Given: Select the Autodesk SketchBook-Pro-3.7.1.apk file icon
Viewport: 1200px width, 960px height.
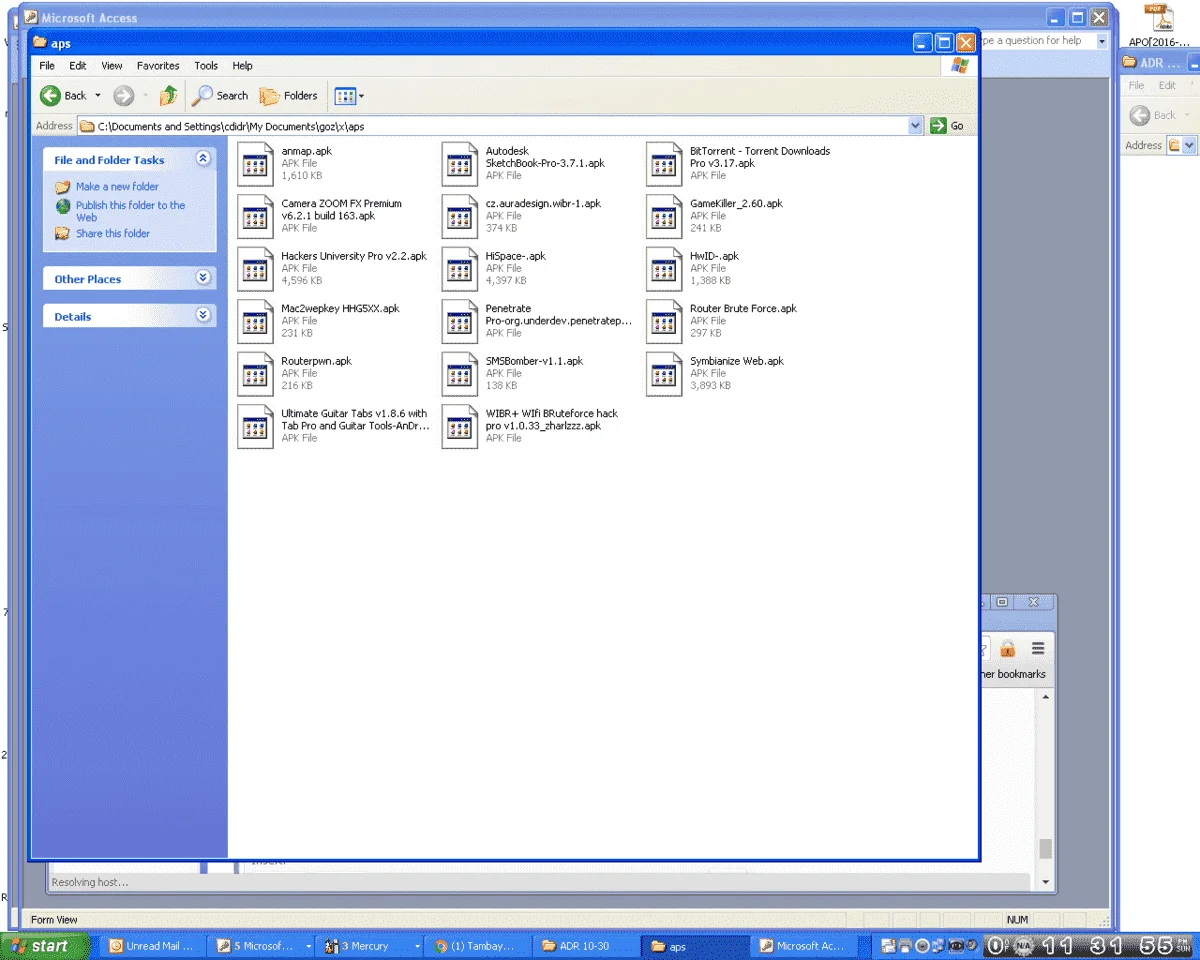Looking at the screenshot, I should tap(460, 164).
